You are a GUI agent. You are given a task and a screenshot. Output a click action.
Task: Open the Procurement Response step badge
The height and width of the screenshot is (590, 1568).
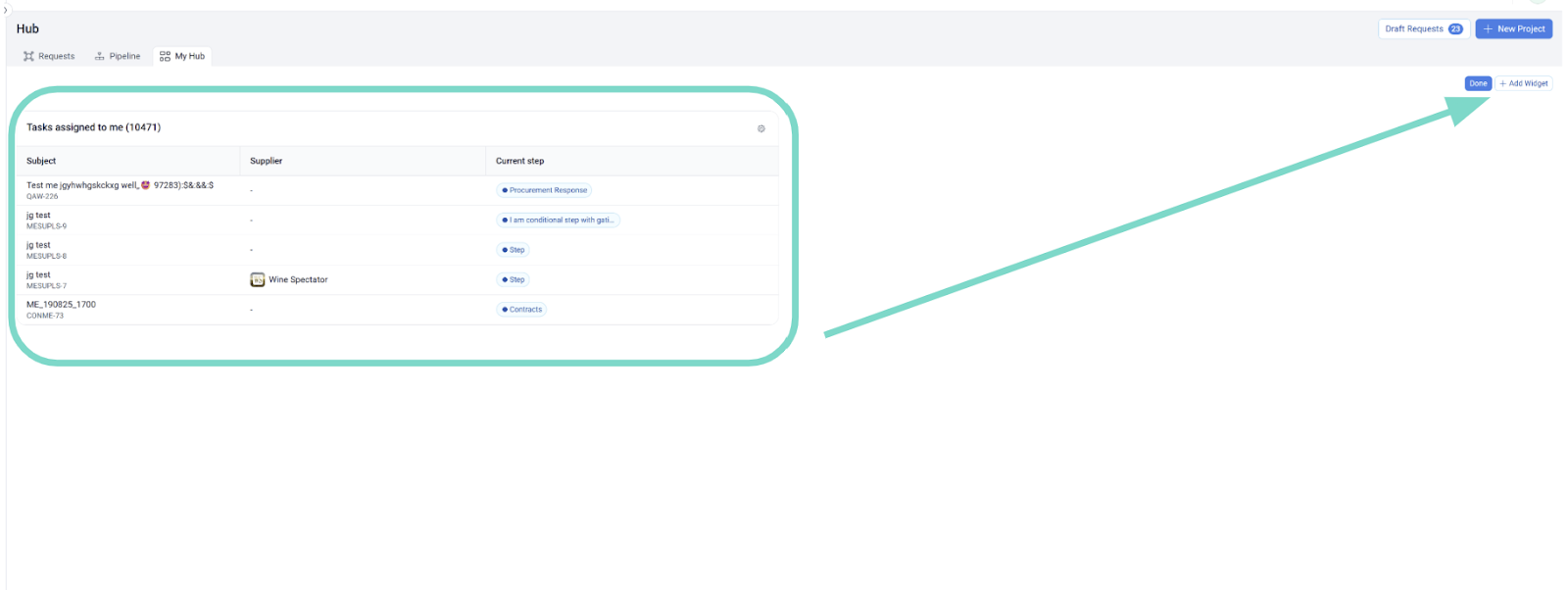544,191
